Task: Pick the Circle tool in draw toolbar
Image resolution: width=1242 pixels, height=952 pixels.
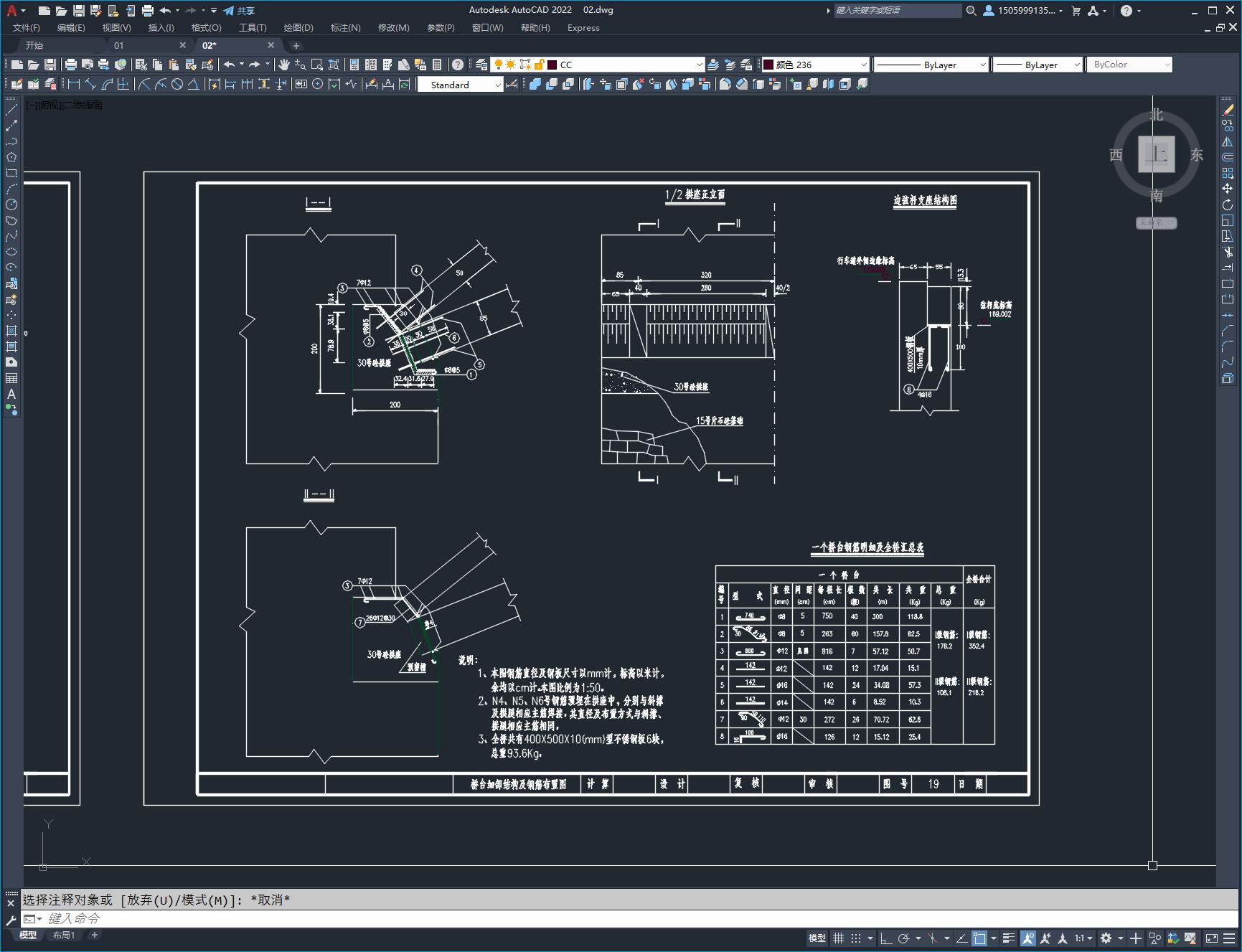Action: [x=11, y=205]
